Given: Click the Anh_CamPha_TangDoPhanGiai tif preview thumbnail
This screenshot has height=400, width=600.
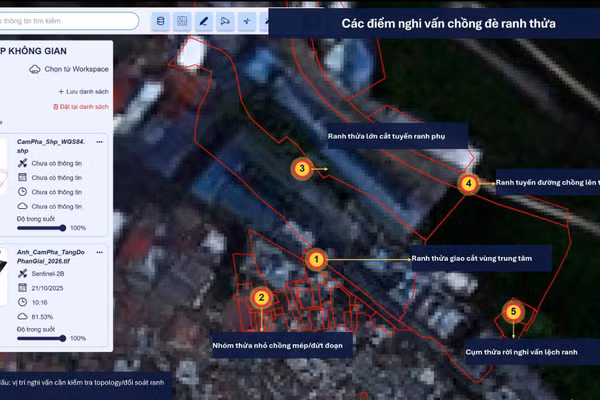Looking at the screenshot, I should 3,277.
